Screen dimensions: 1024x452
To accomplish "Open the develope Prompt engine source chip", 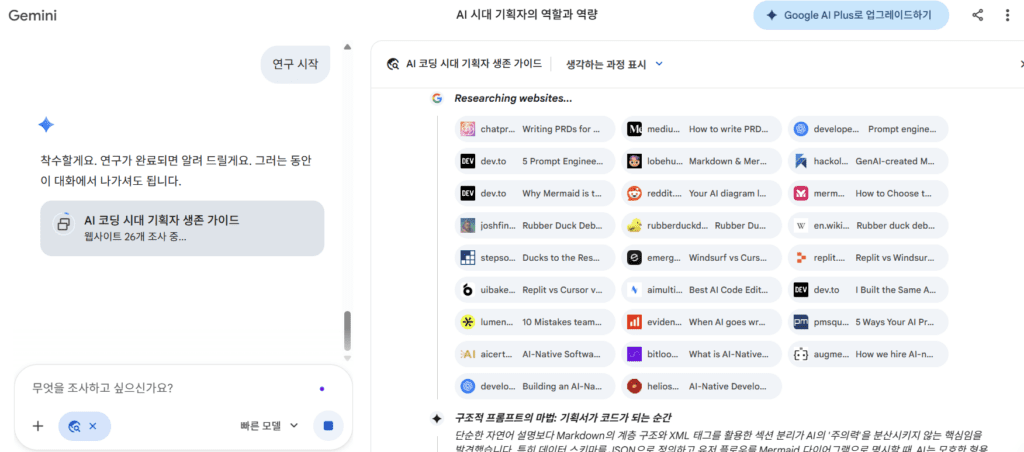I will point(868,129).
